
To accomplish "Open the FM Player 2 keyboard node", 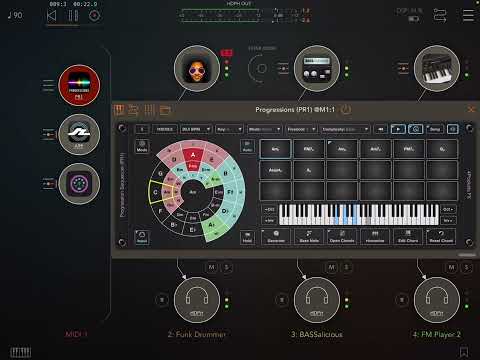I will coord(437,69).
